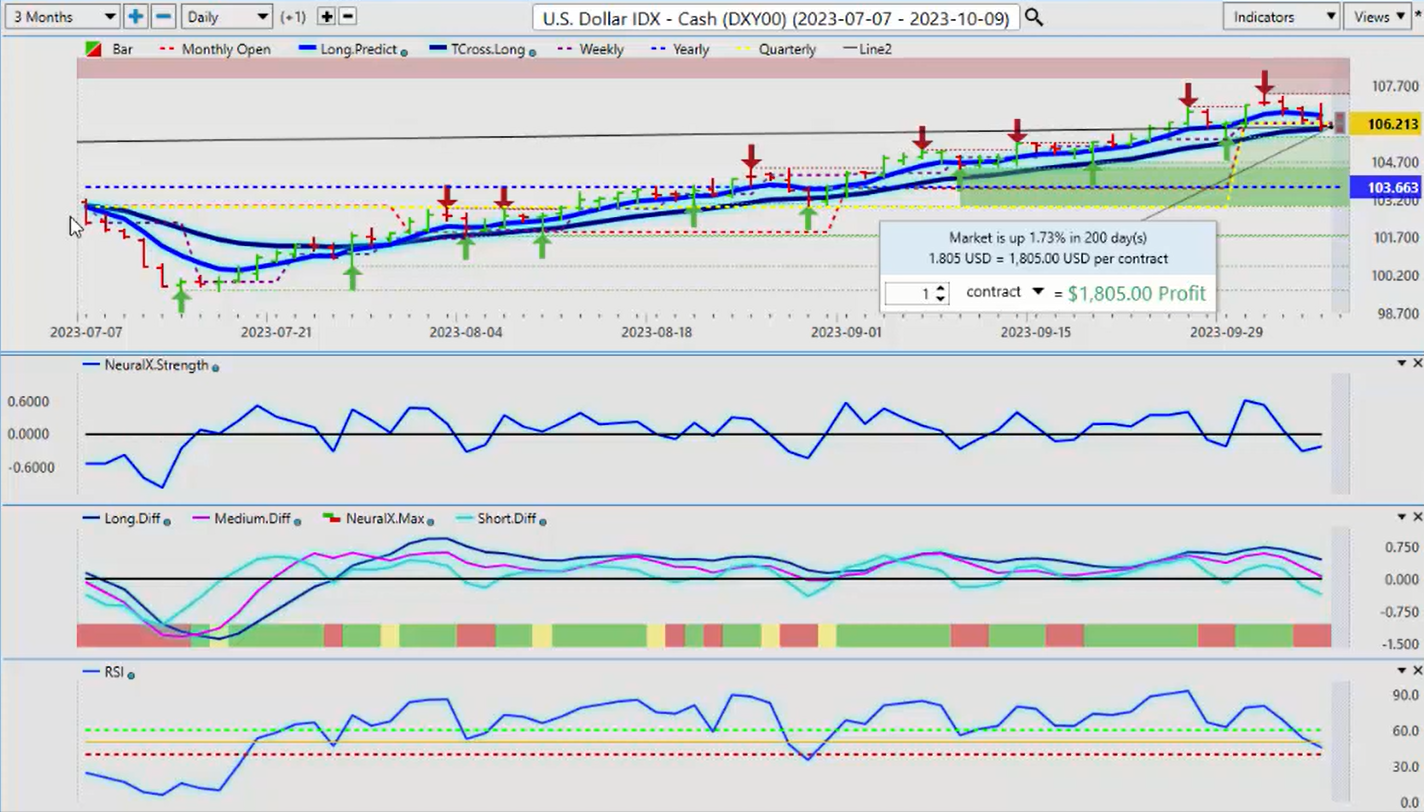Click the 2023-09-15 date axis label
The height and width of the screenshot is (812, 1424).
(x=1035, y=332)
